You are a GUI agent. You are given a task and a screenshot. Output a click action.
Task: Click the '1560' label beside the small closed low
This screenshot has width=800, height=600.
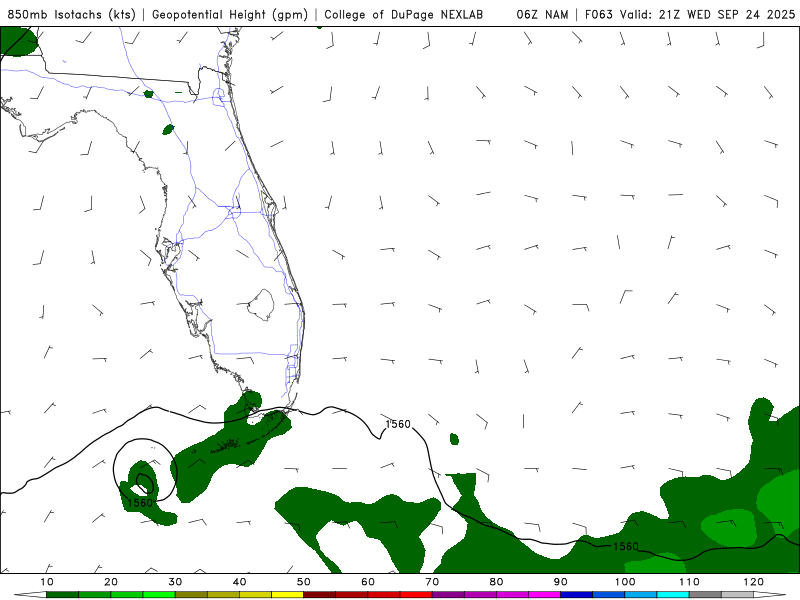point(140,503)
